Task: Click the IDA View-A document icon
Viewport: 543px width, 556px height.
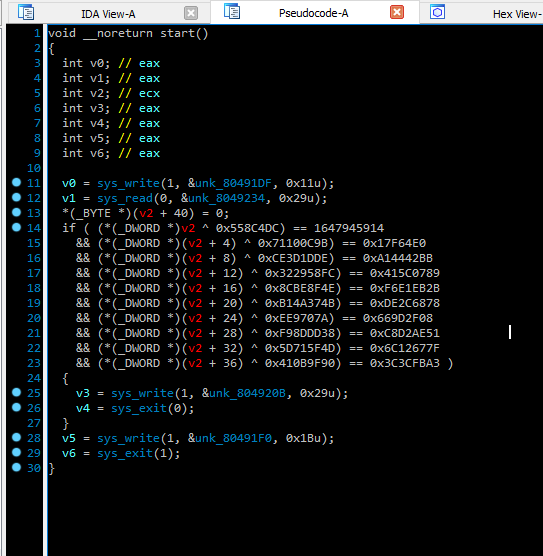Action: click(26, 12)
